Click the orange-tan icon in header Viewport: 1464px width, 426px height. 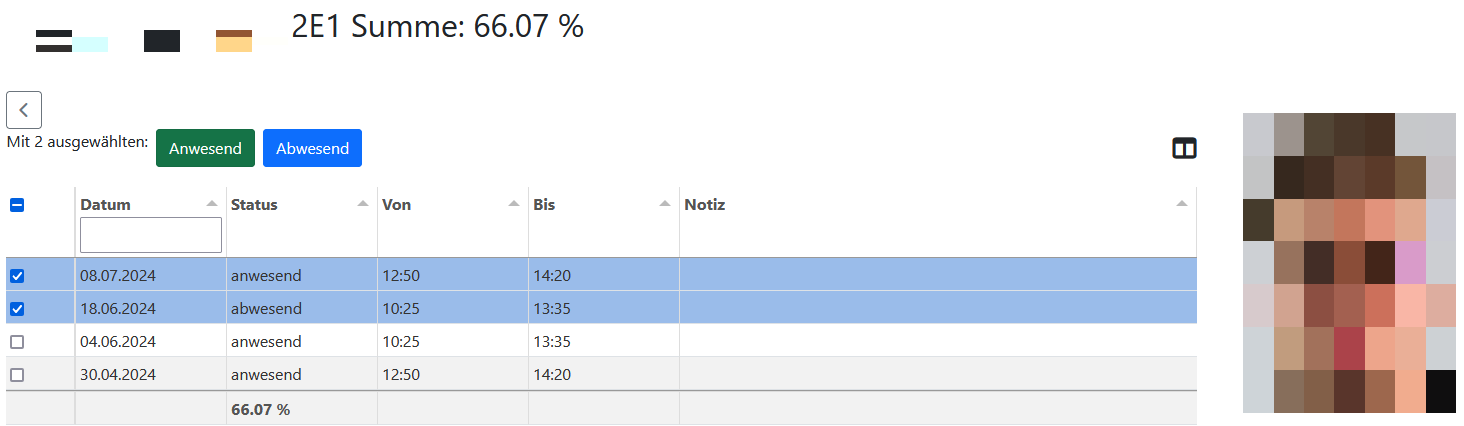[x=234, y=41]
